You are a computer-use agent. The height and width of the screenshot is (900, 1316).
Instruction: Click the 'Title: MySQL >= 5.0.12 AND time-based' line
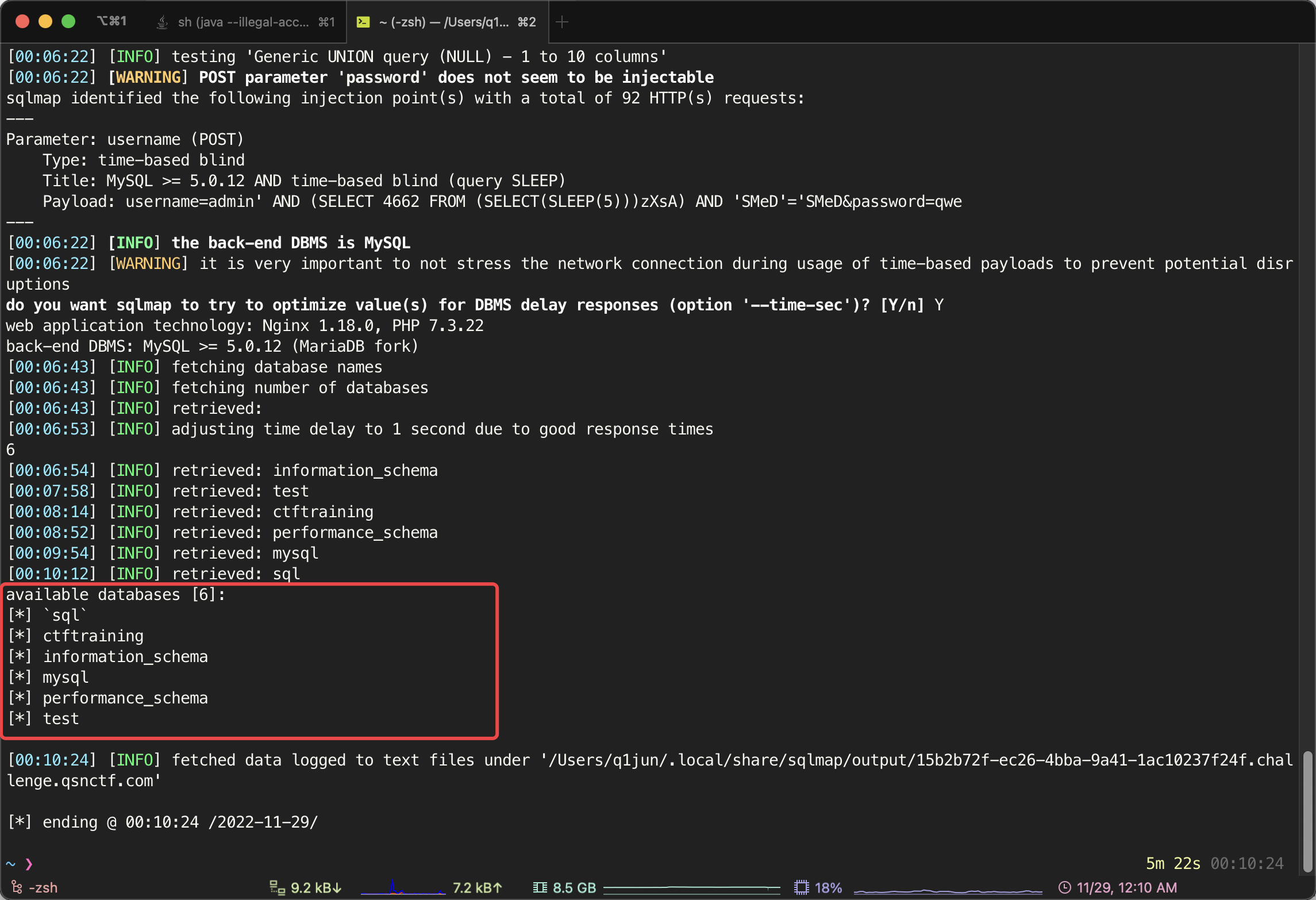[305, 181]
